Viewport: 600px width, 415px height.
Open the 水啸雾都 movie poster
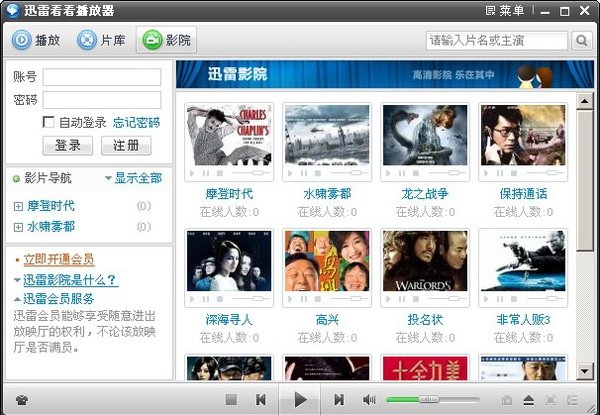click(327, 135)
